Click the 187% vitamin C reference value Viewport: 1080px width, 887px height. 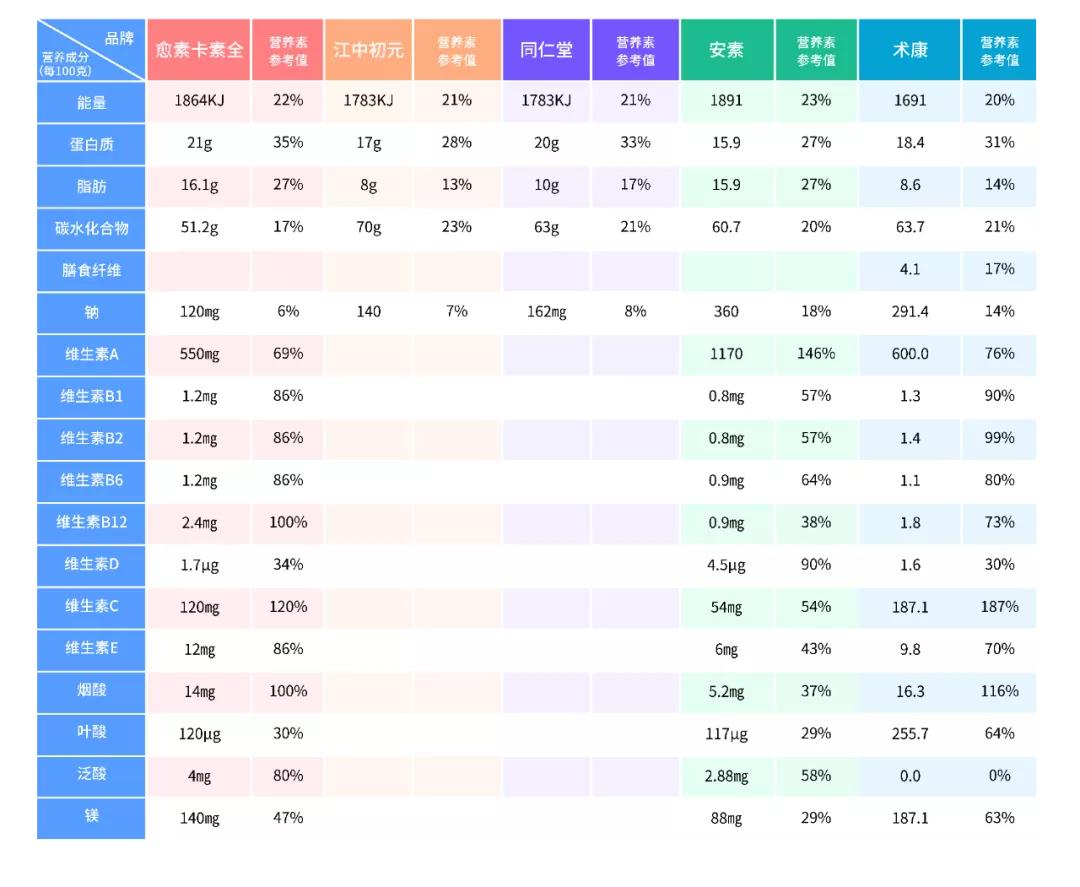[999, 607]
